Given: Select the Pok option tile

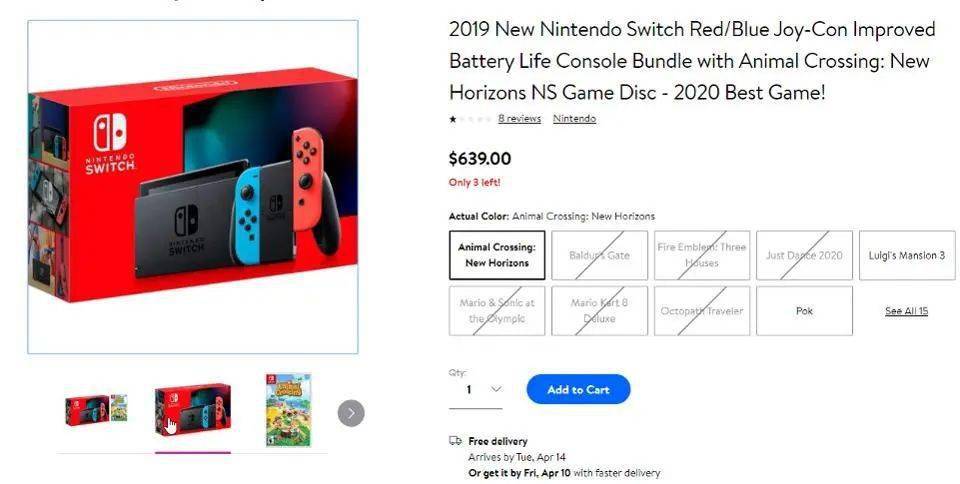Looking at the screenshot, I should pos(804,311).
